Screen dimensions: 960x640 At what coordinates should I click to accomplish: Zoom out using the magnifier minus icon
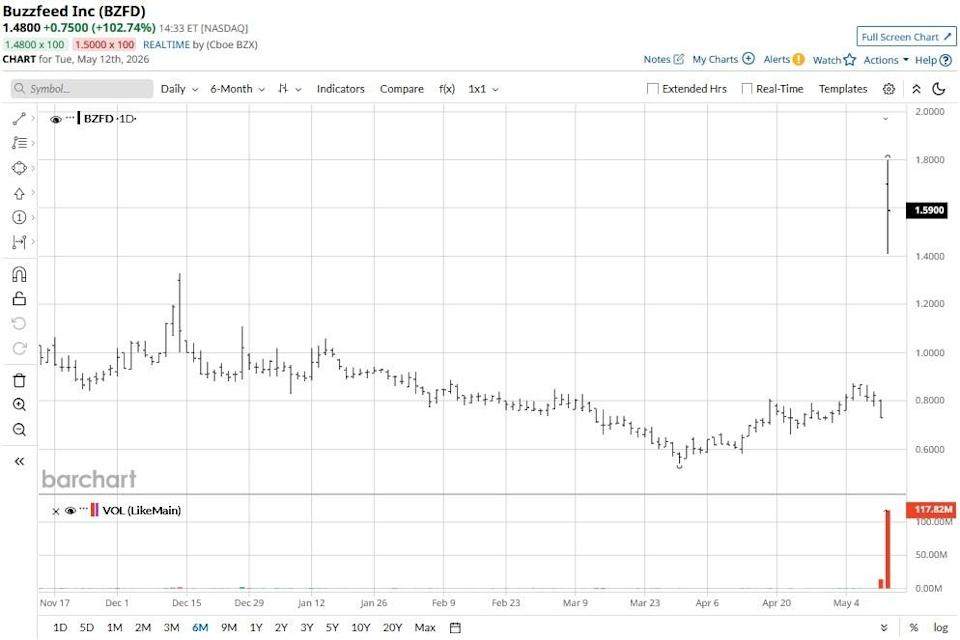pos(19,430)
